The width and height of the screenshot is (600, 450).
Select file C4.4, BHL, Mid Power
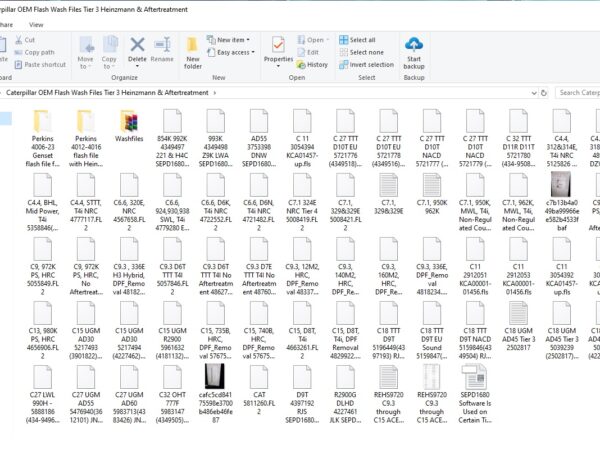point(42,202)
